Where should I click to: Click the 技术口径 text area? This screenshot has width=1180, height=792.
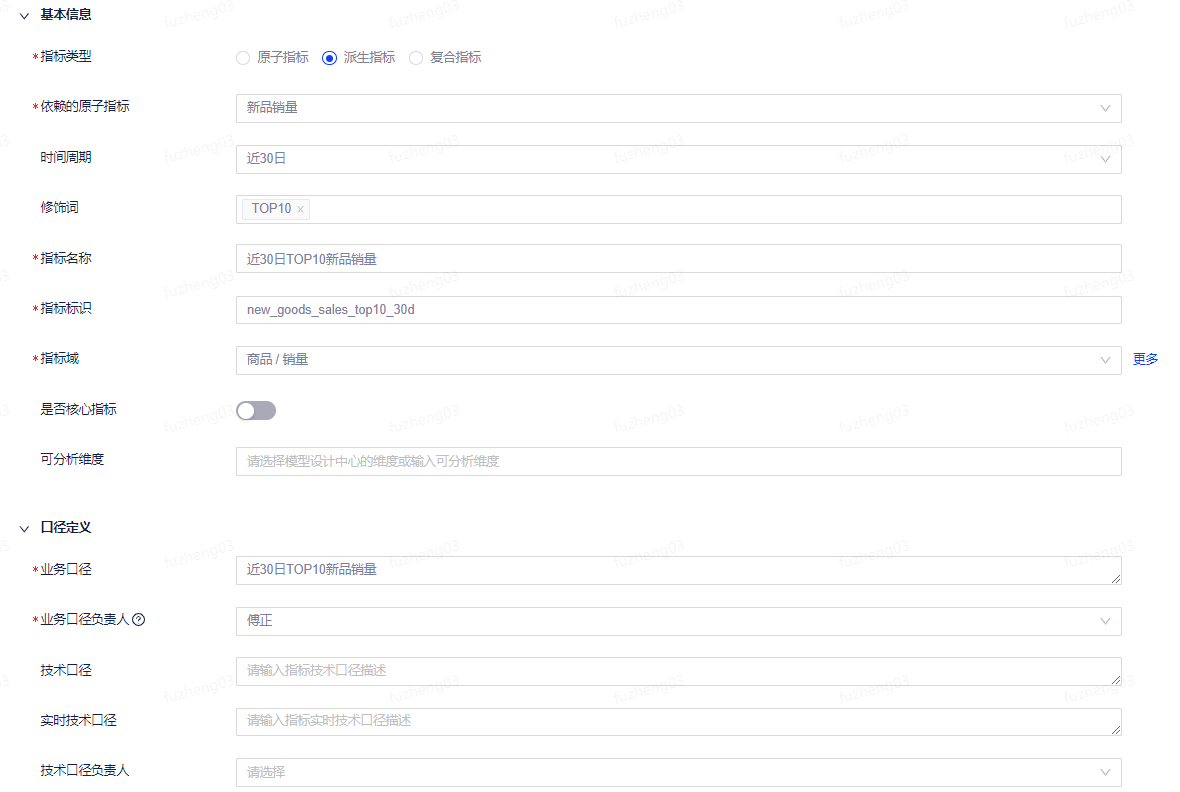coord(678,671)
